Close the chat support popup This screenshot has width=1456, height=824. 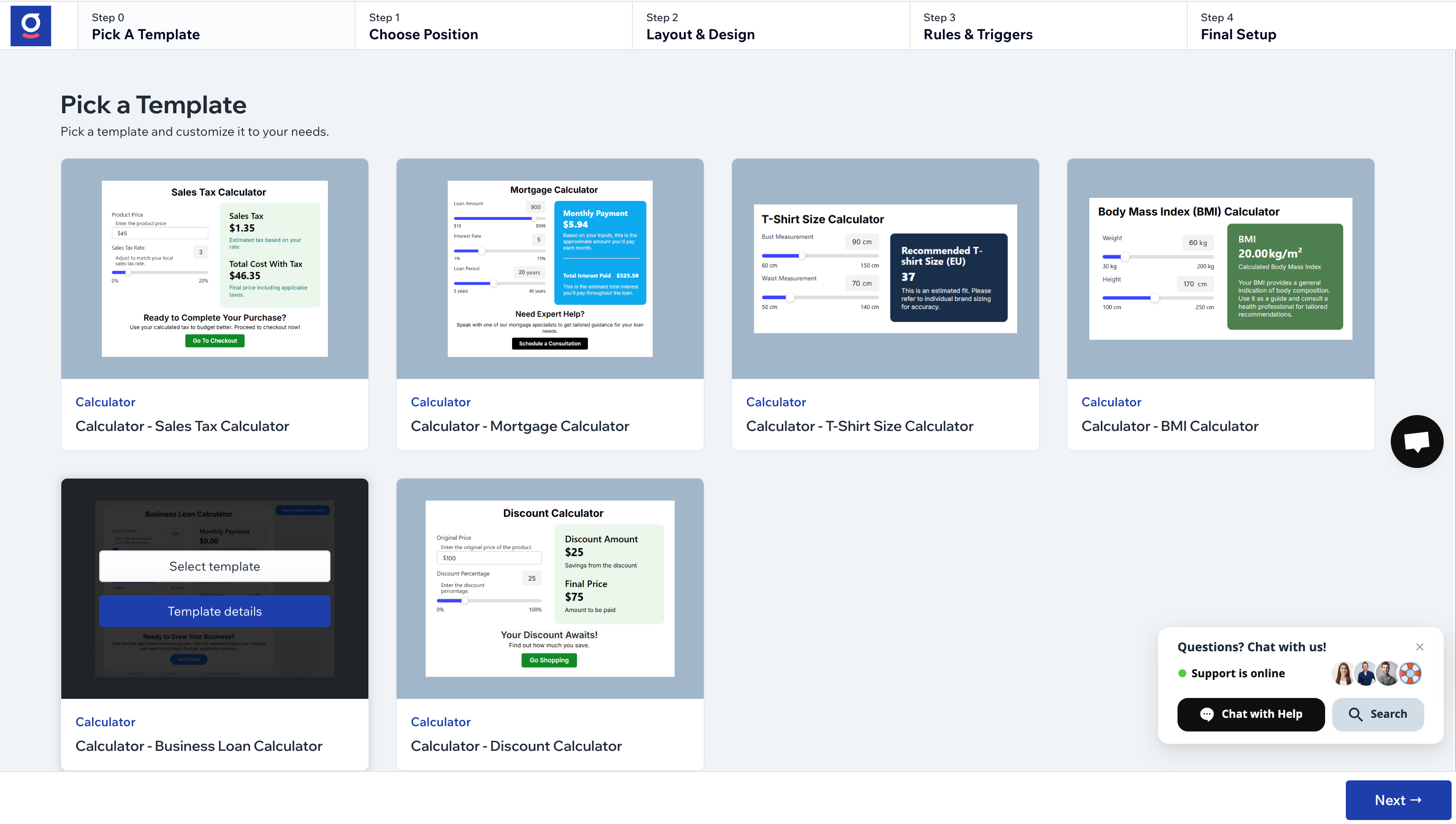coord(1419,647)
